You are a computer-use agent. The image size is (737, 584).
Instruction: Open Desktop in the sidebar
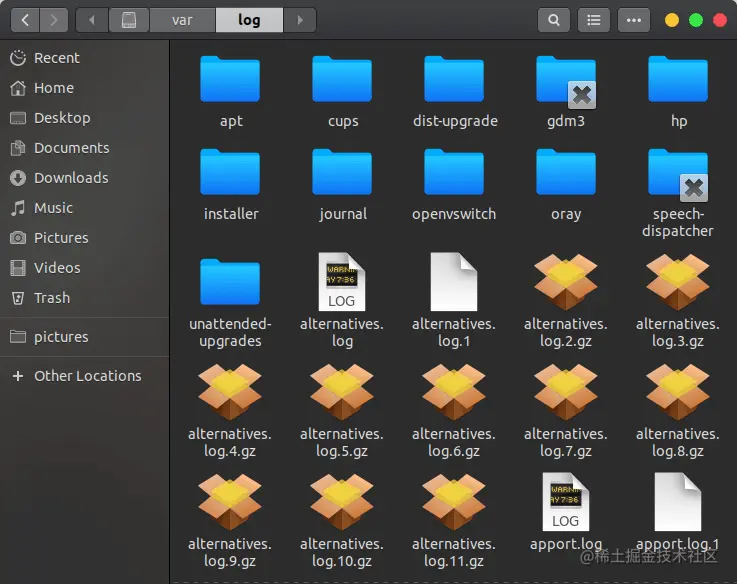tap(85, 118)
